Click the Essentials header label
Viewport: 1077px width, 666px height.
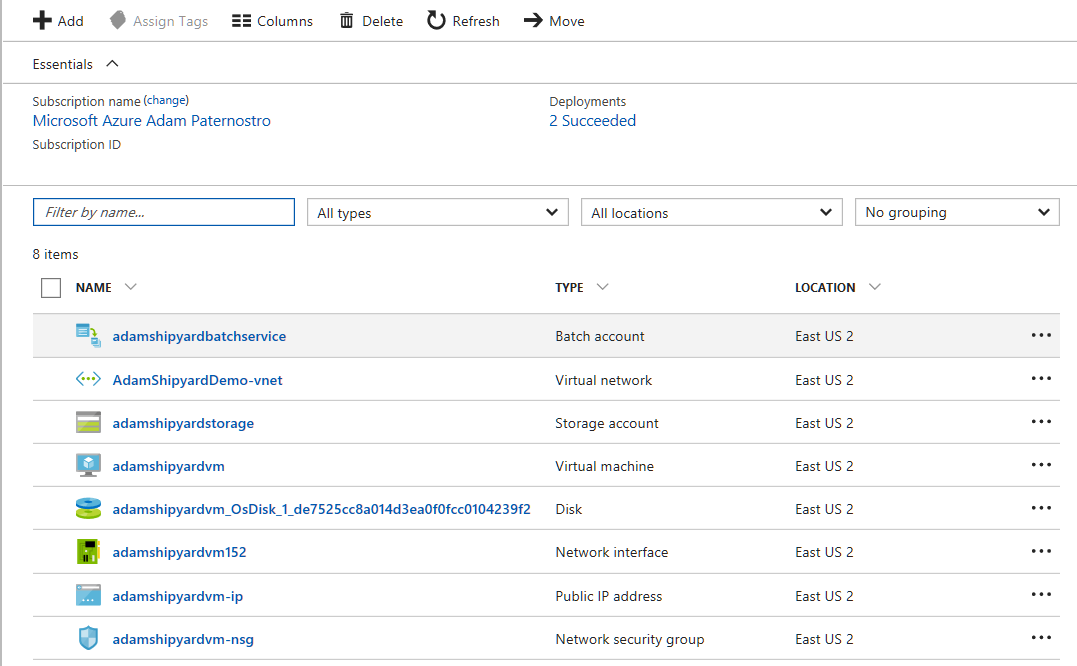(63, 64)
